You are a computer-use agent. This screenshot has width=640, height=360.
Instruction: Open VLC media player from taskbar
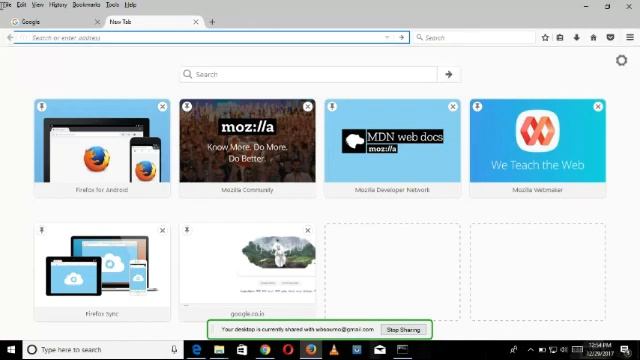tap(334, 350)
